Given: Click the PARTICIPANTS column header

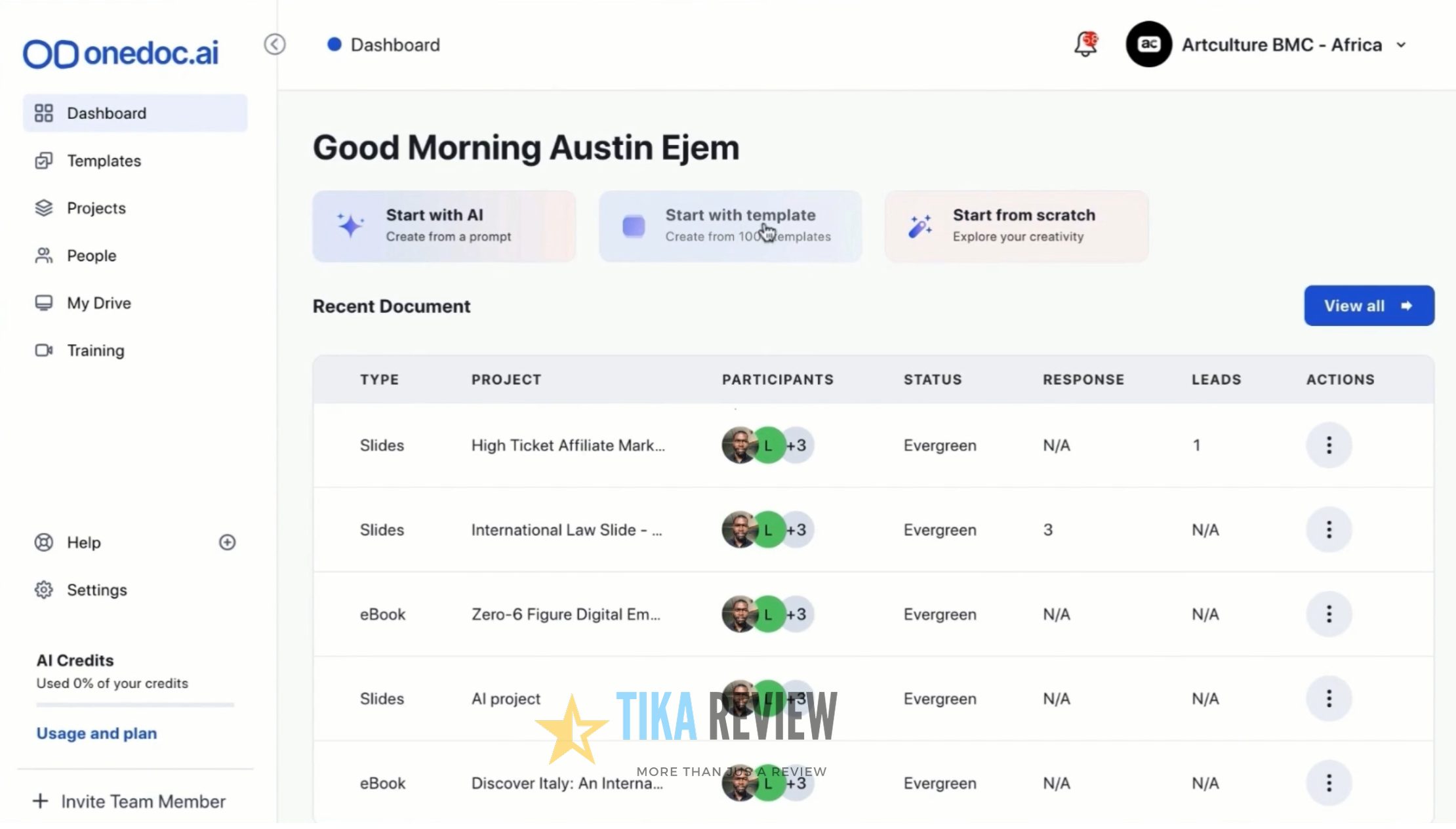Looking at the screenshot, I should click(x=778, y=380).
